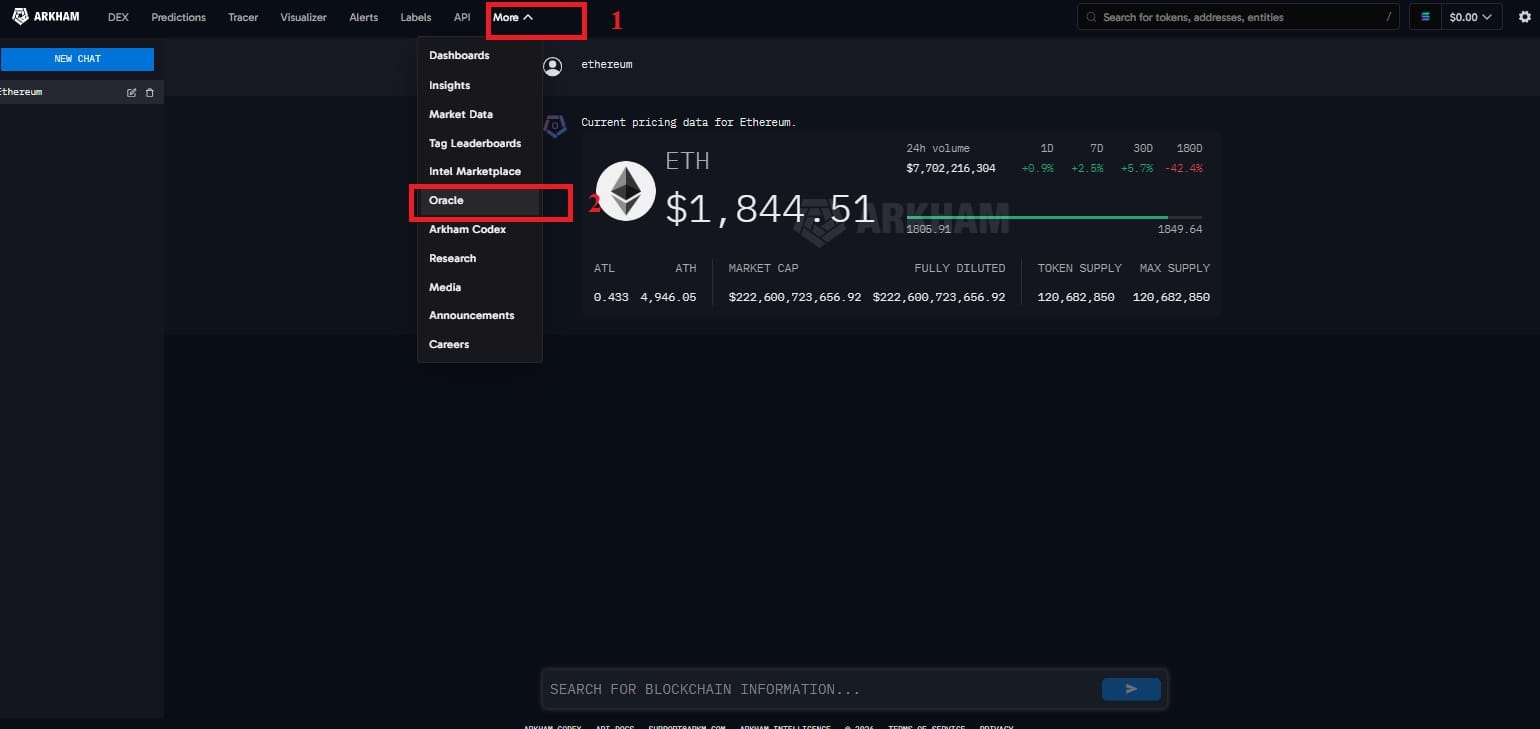Click the Ethereum coin logo
Image resolution: width=1540 pixels, height=729 pixels.
pos(626,190)
